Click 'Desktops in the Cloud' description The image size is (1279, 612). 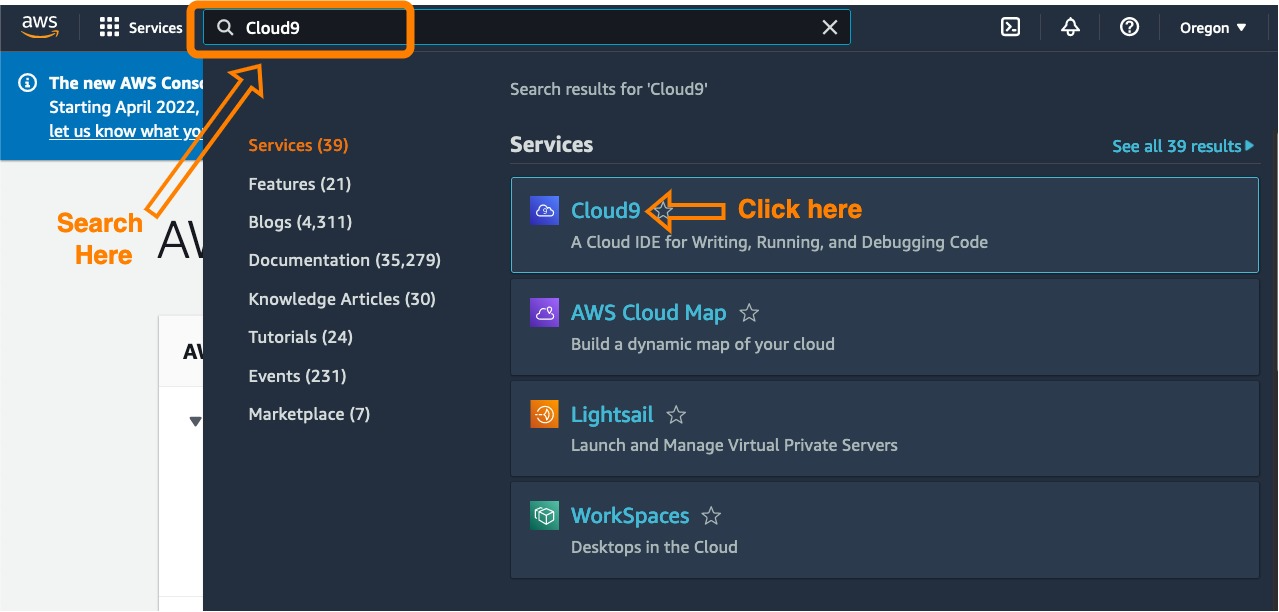click(x=654, y=547)
